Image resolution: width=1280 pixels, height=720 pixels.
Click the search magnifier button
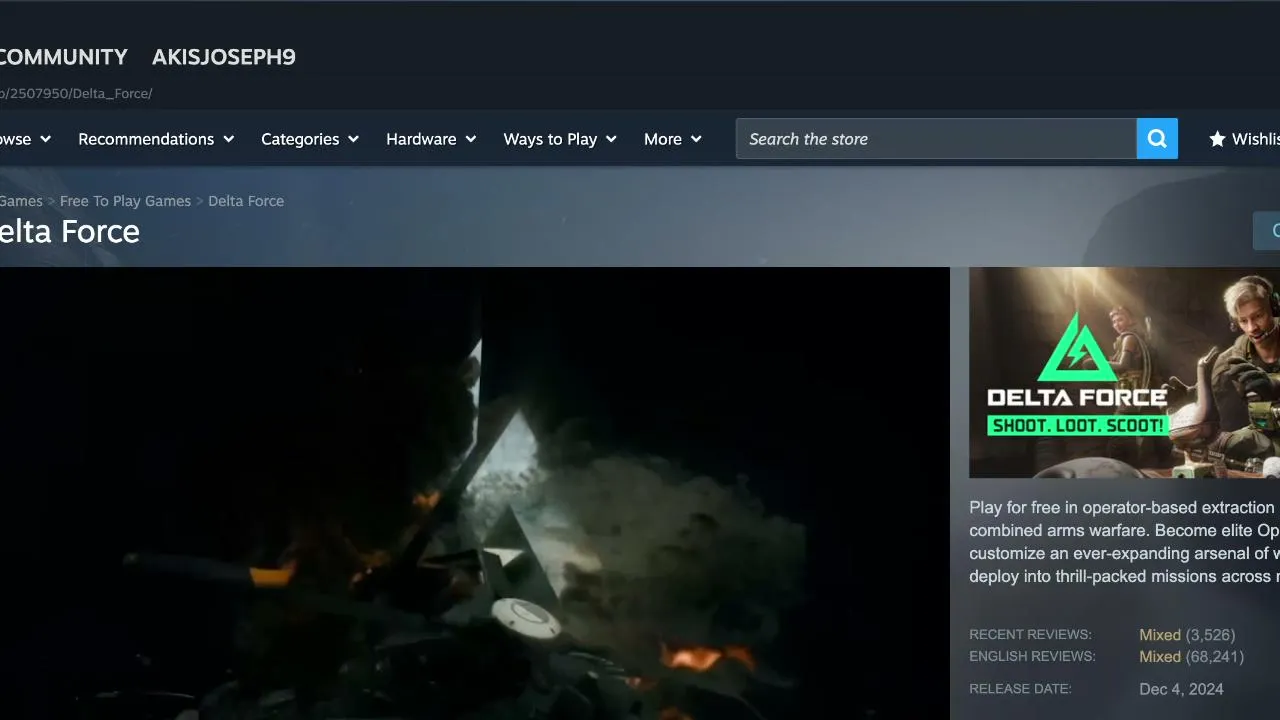(1157, 139)
